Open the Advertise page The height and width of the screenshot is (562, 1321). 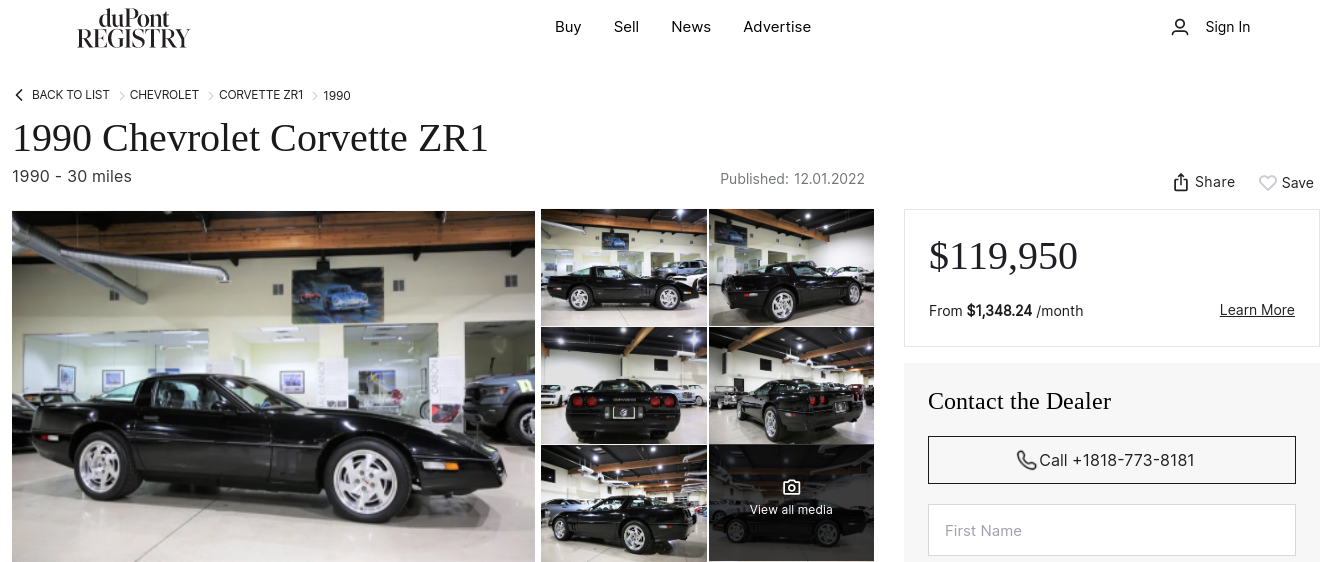pos(777,27)
